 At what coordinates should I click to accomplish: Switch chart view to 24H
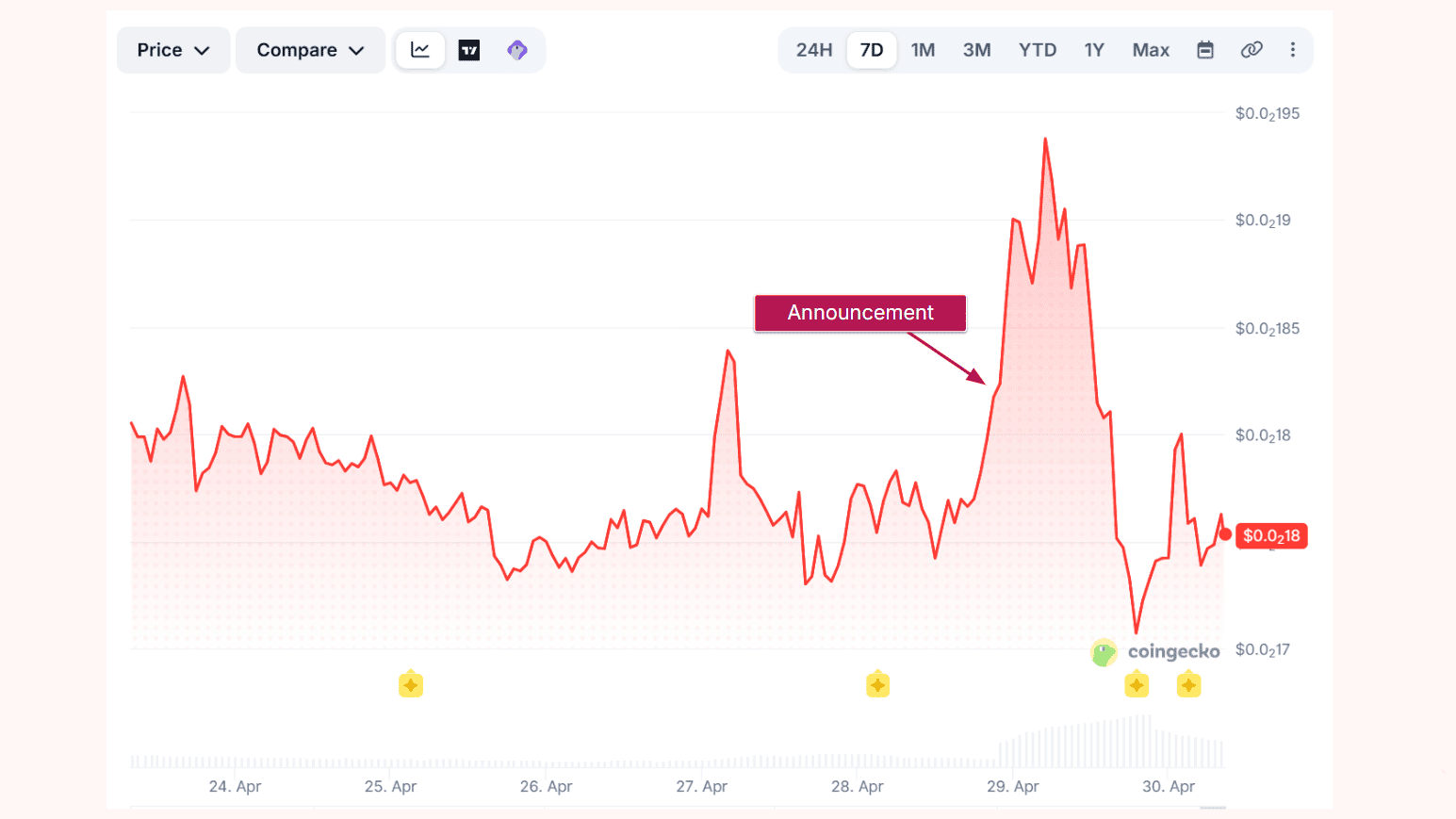pyautogui.click(x=813, y=50)
